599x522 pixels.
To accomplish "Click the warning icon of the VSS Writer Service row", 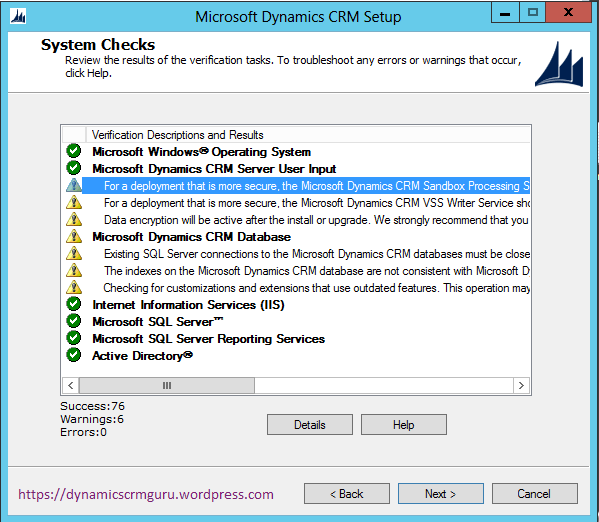I will coord(74,202).
